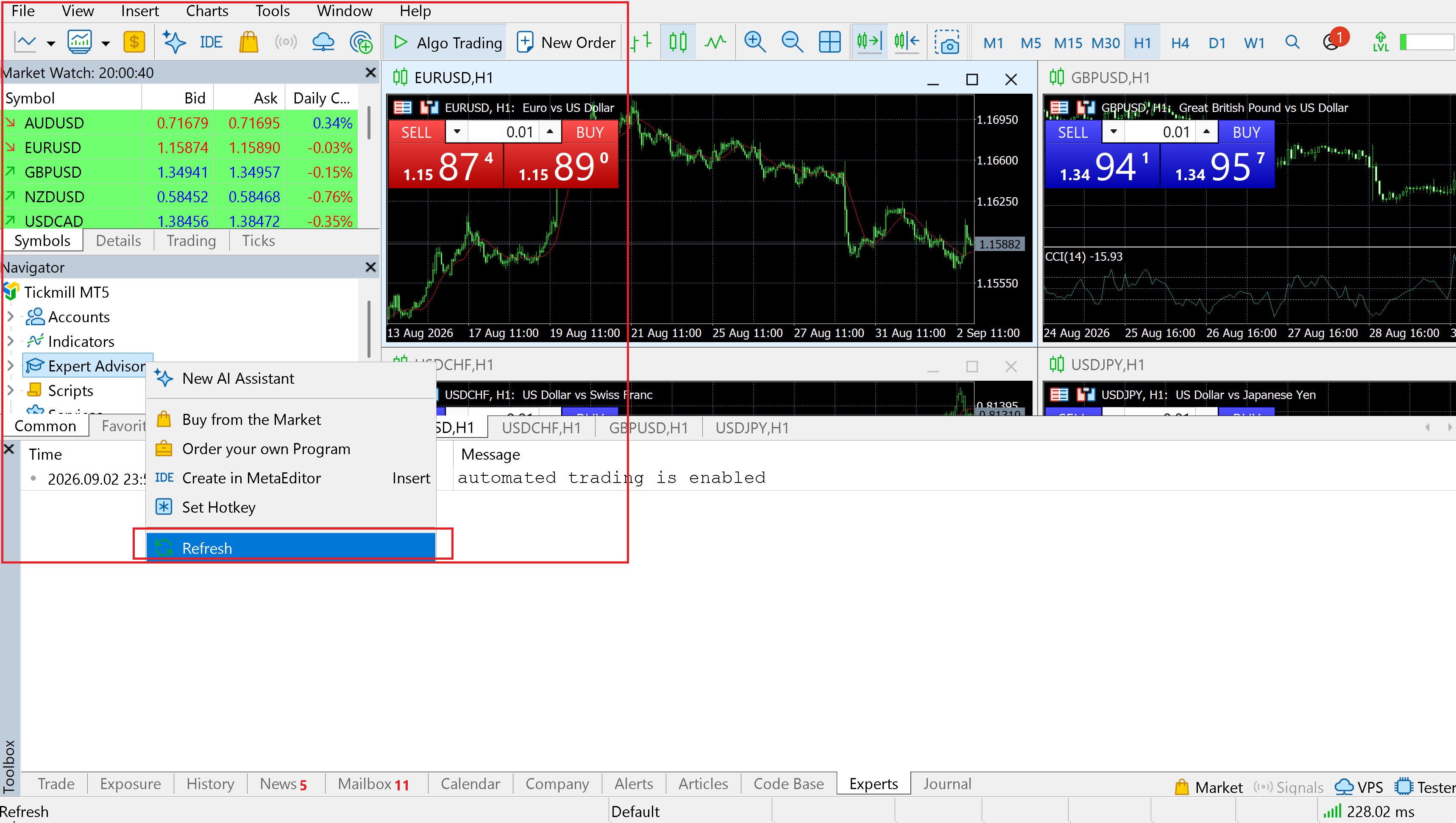Open EURUSD volume dropdown arrow next to SELL
The image size is (1456, 823).
(x=457, y=132)
